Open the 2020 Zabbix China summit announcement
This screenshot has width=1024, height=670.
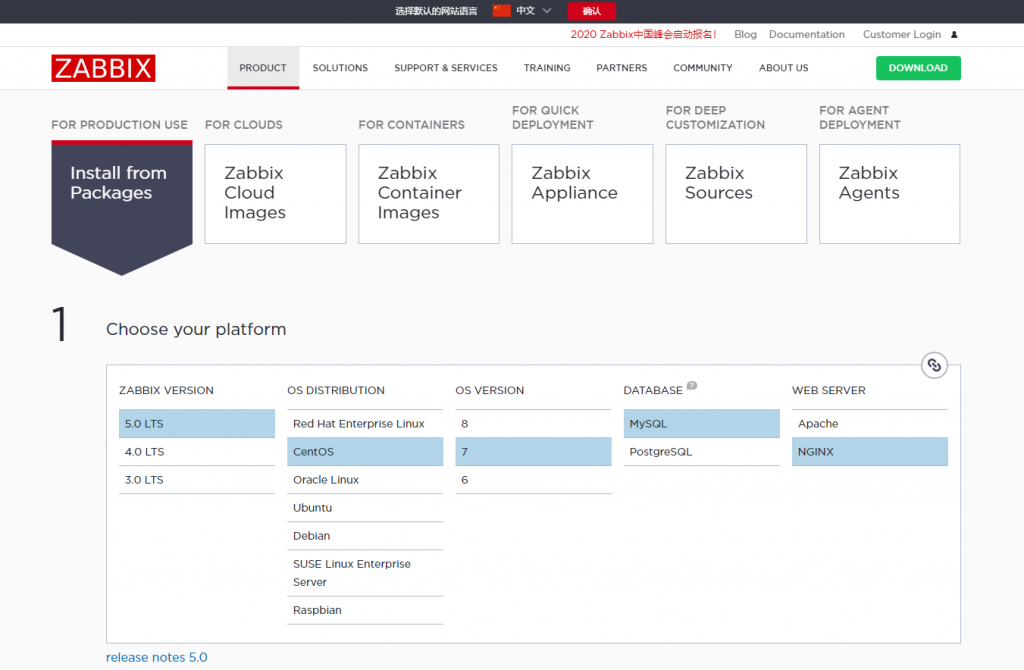pos(643,35)
